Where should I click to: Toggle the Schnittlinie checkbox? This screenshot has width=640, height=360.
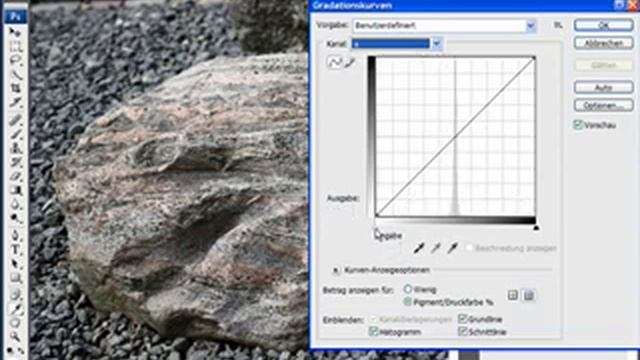point(462,331)
